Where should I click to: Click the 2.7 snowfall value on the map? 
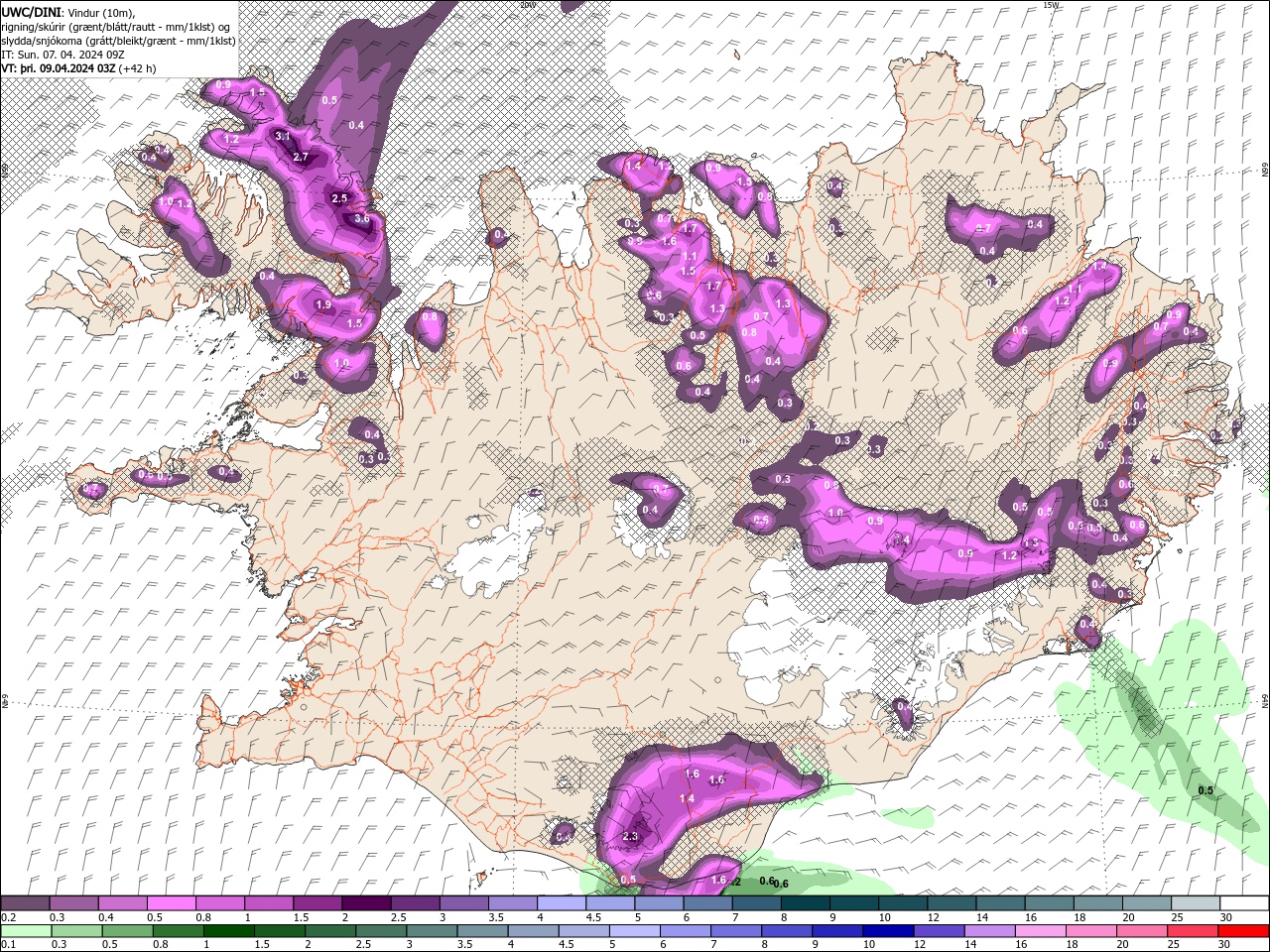tap(302, 157)
